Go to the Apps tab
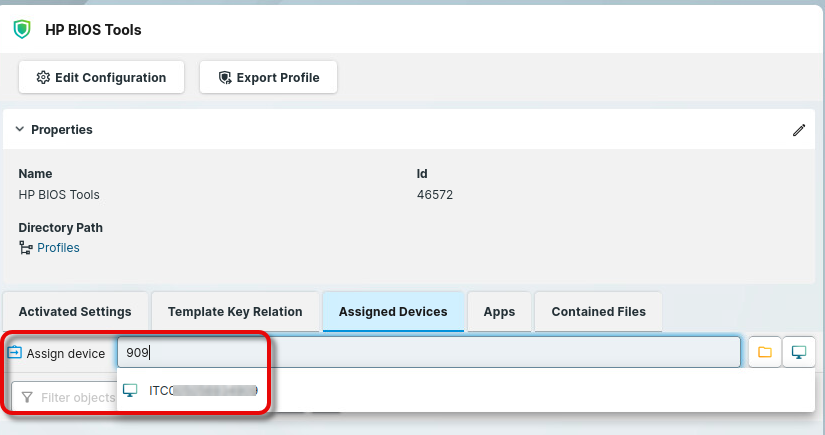The image size is (825, 435). pos(499,311)
